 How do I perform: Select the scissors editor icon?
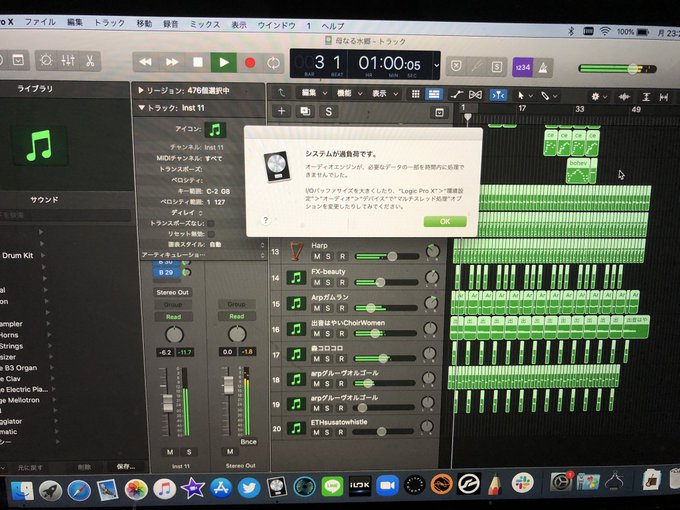[90, 61]
